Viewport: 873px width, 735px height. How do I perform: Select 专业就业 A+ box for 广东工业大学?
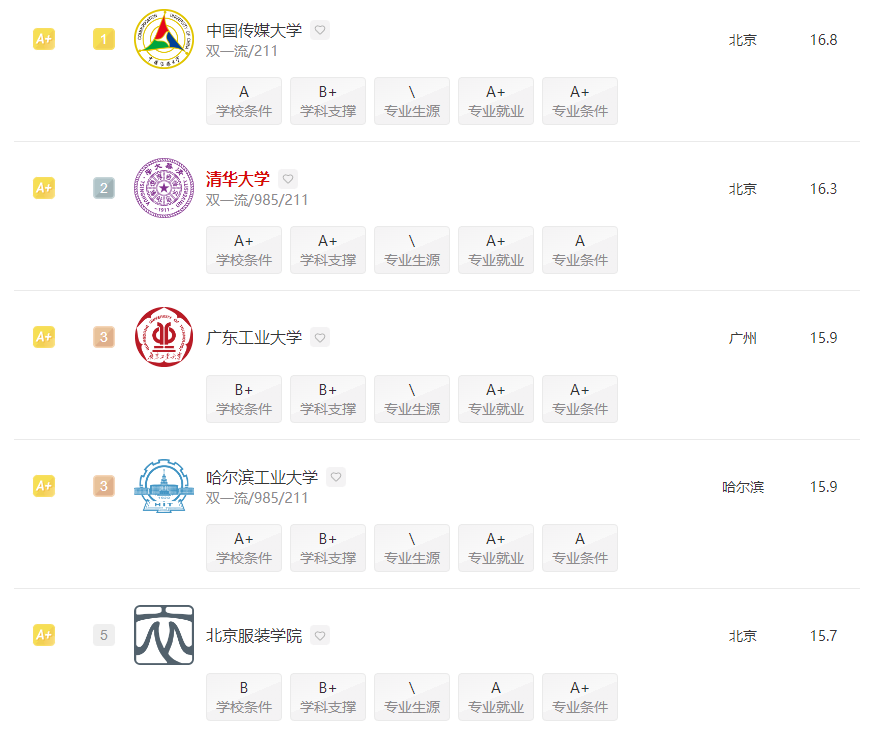tap(496, 399)
